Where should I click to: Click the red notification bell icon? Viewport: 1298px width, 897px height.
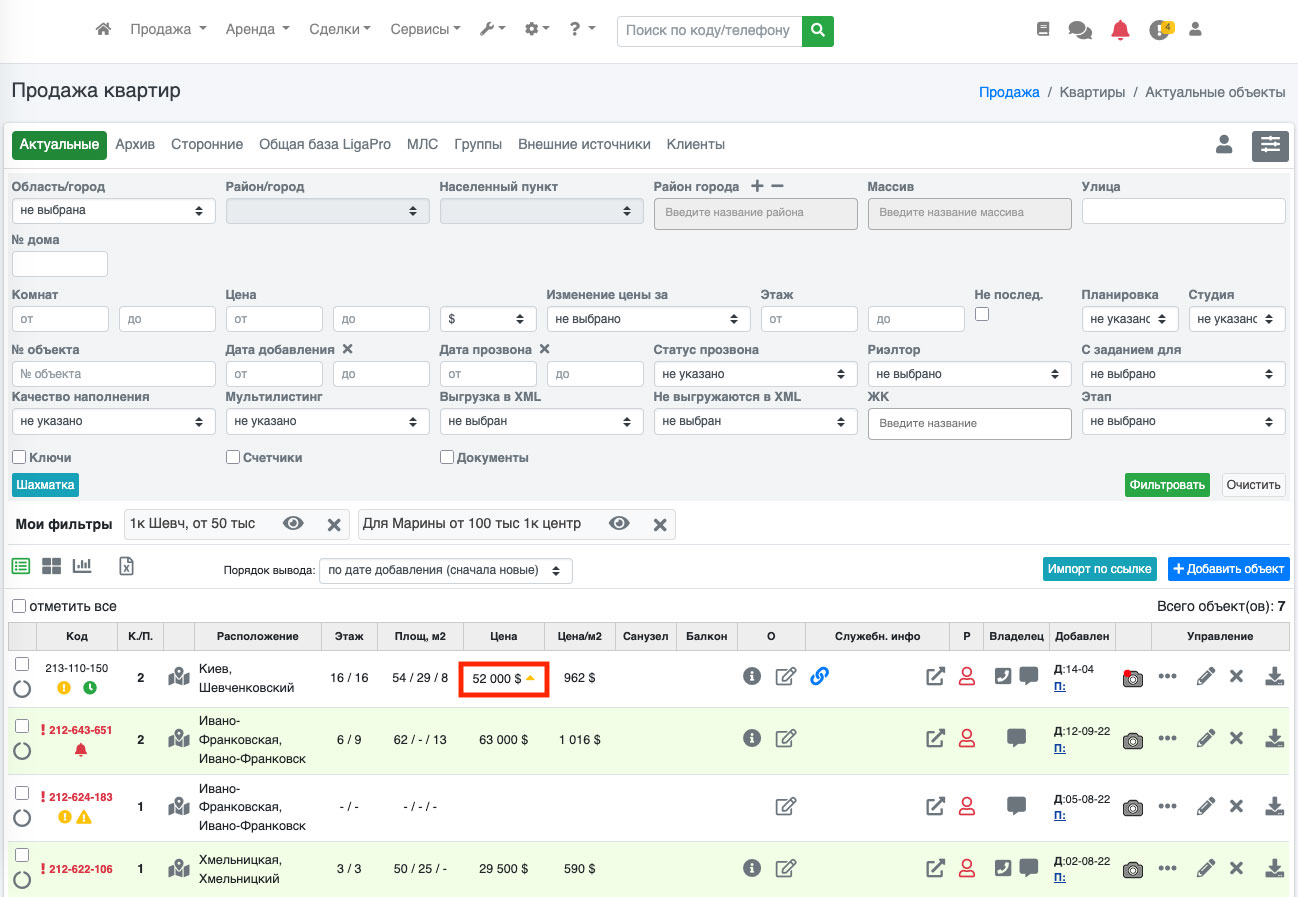(x=1120, y=30)
